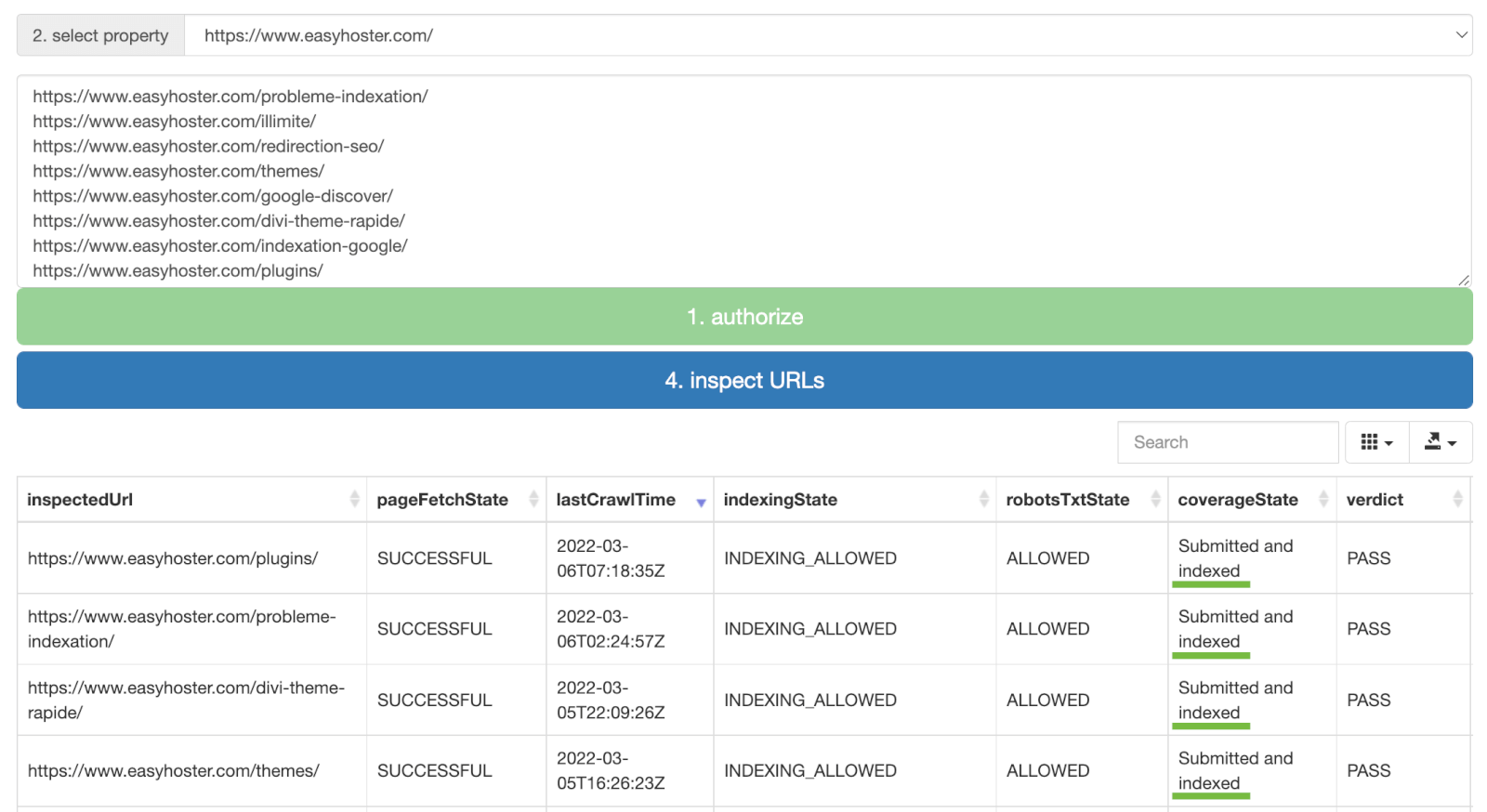Click the green authorize button

point(743,317)
